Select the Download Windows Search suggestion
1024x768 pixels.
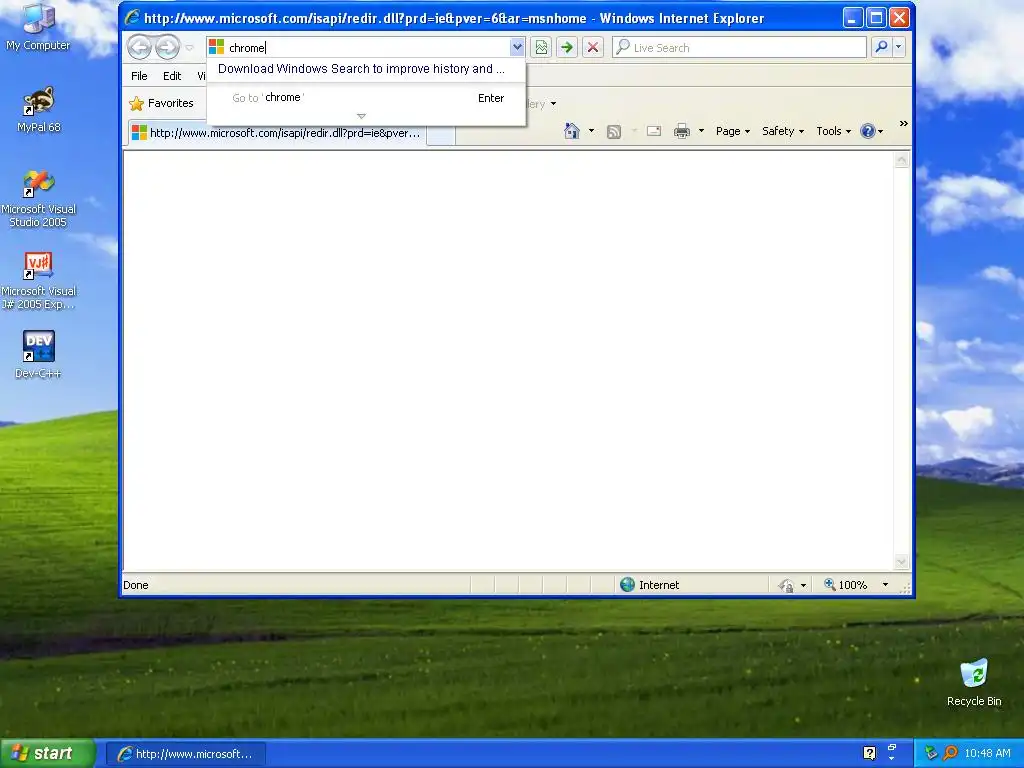coord(361,69)
